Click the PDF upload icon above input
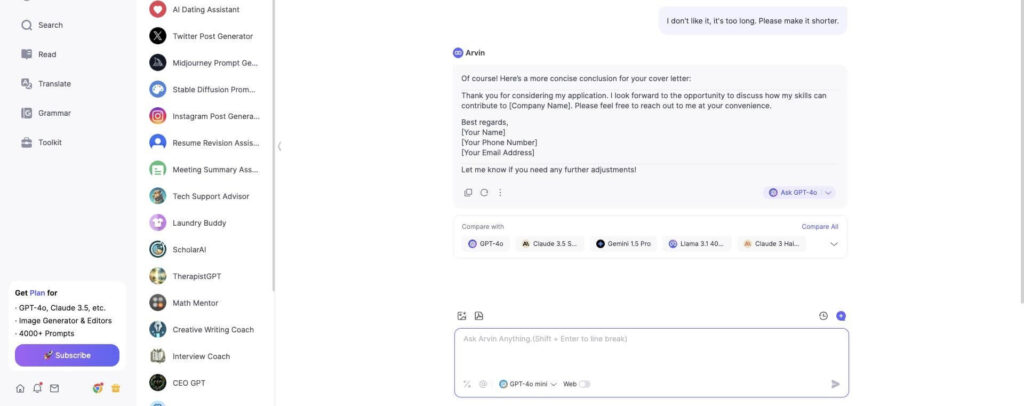1024x406 pixels. coord(479,316)
